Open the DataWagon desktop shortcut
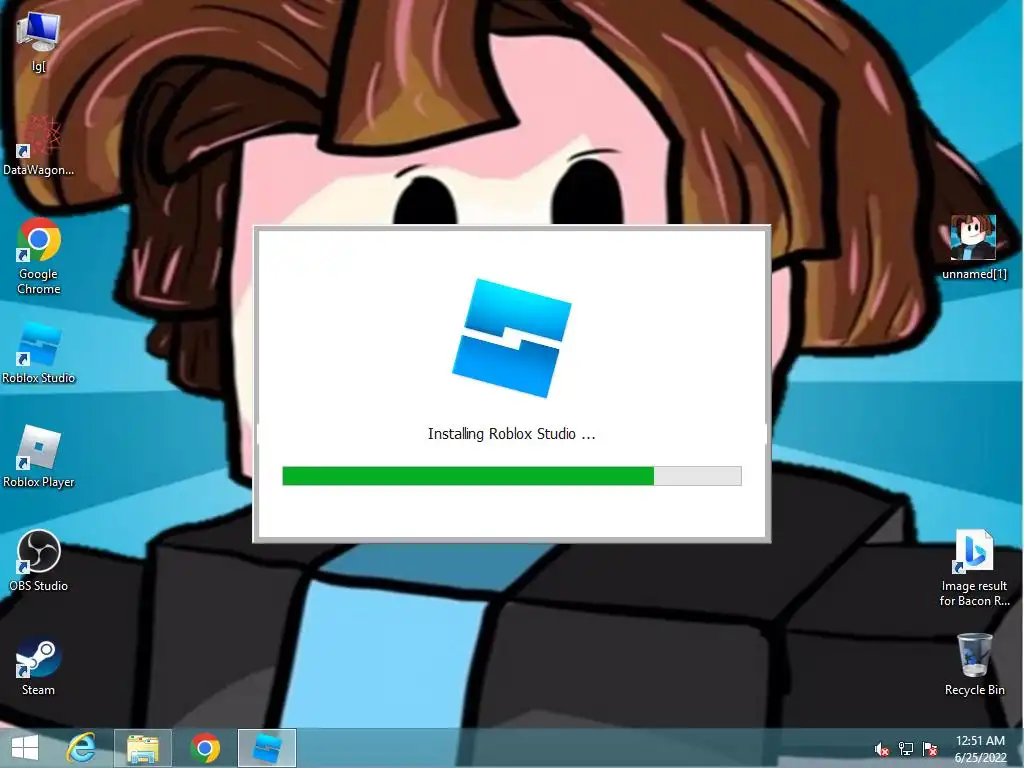The height and width of the screenshot is (768, 1024). pos(39,145)
